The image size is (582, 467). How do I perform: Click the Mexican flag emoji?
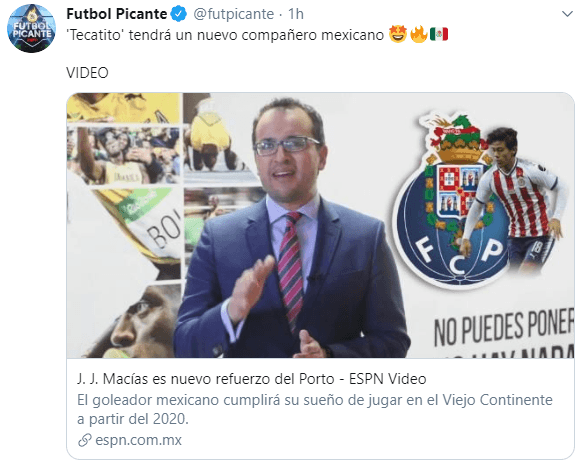[439, 35]
